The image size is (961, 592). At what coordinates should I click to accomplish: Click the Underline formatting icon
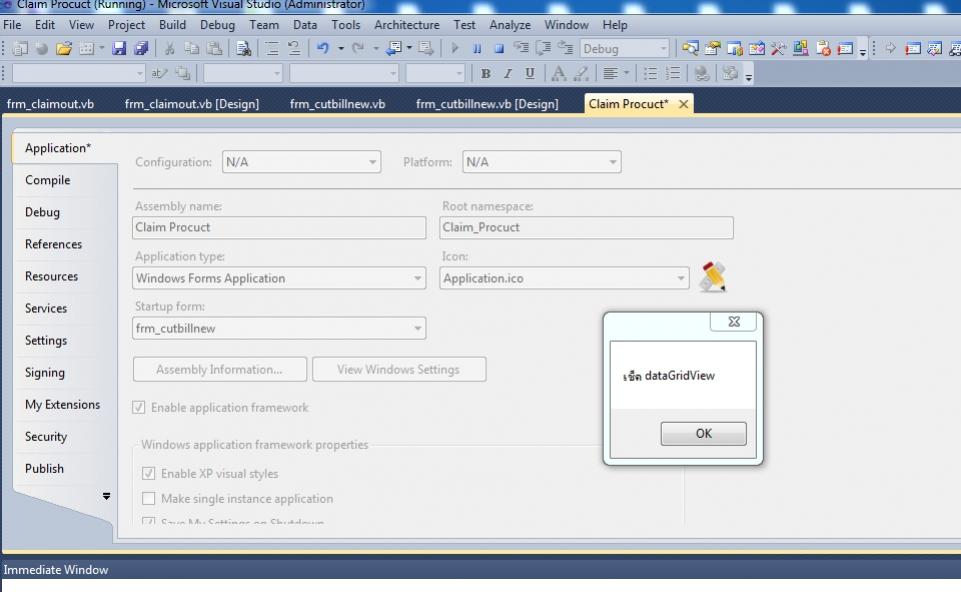click(x=530, y=74)
